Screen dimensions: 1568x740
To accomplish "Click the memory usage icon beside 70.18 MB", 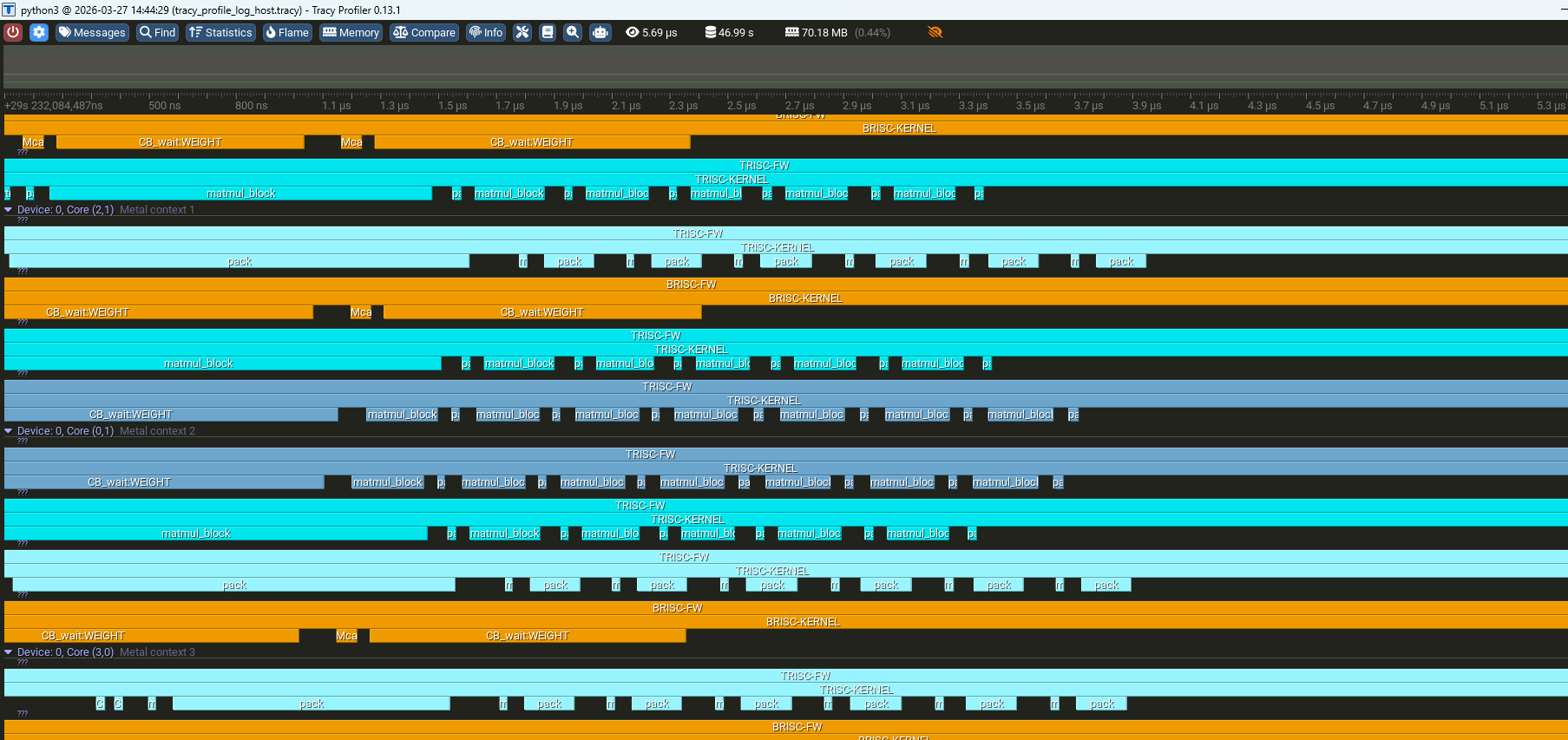I will pos(791,32).
